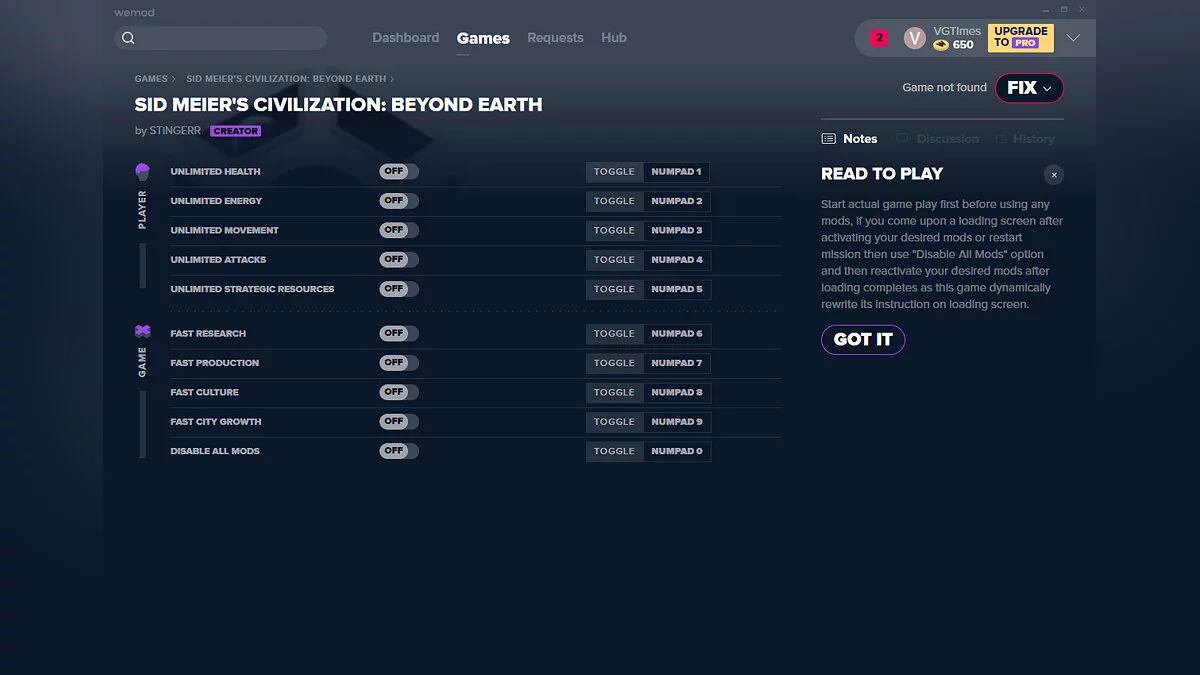The height and width of the screenshot is (675, 1200).
Task: Change NUMPAD 3 hotkey binding
Action: pos(677,230)
